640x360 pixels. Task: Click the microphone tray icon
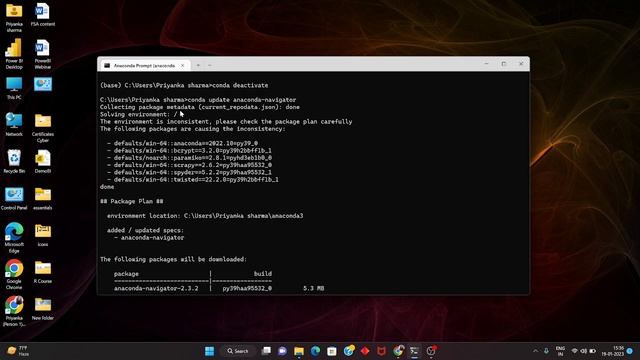[546, 351]
